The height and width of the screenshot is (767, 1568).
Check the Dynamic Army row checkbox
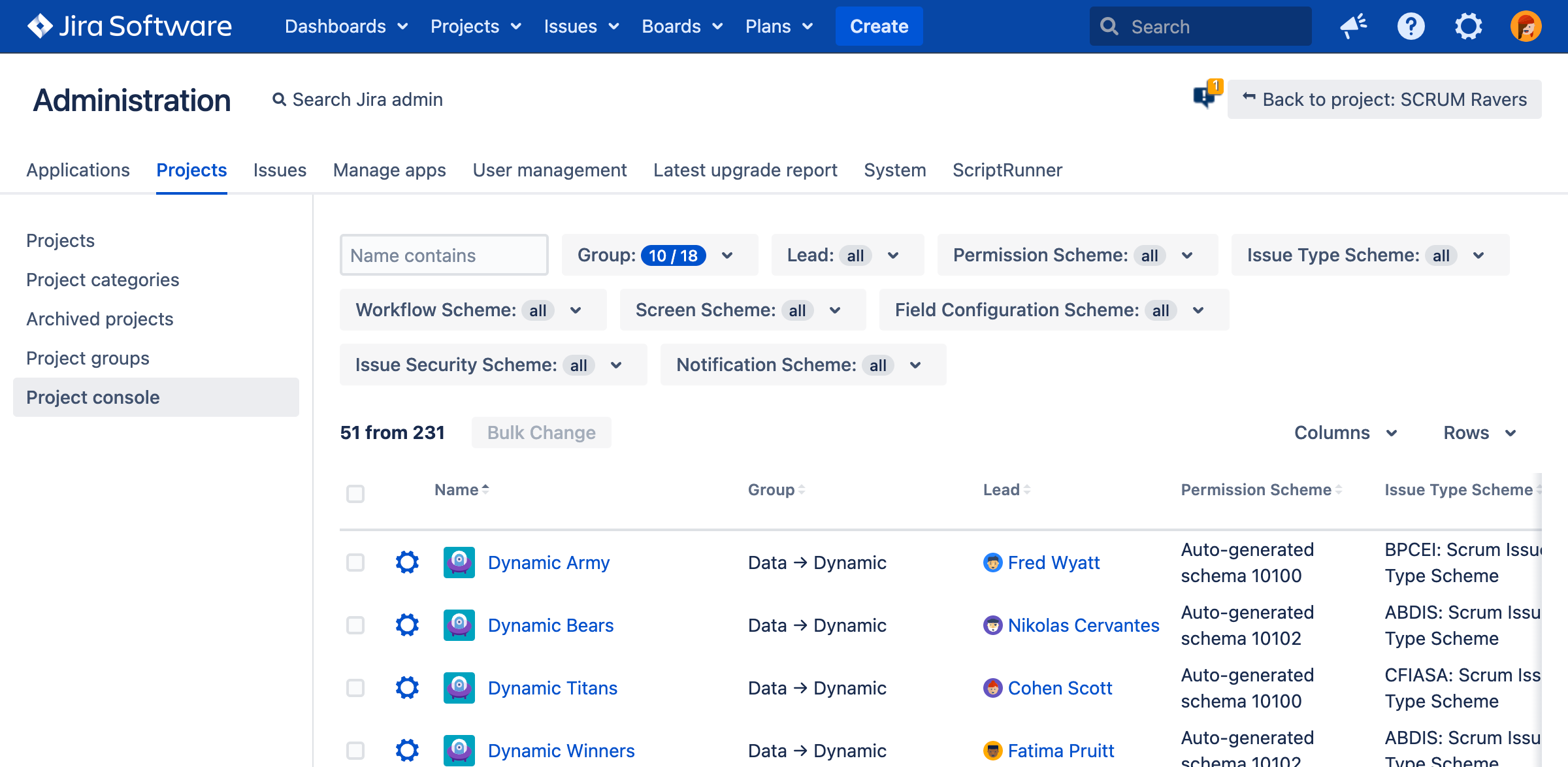tap(355, 563)
